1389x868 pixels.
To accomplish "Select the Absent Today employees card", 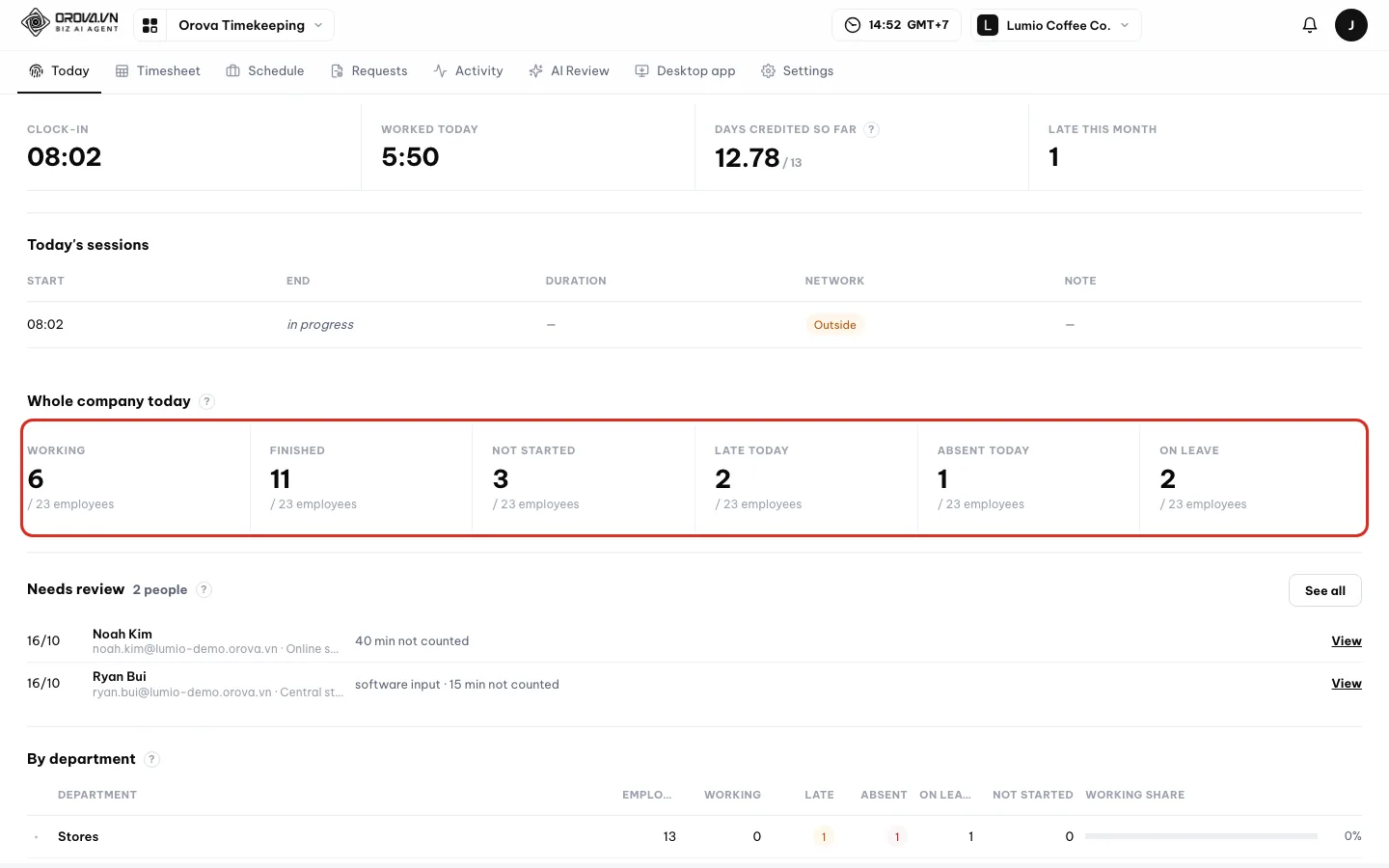I will click(x=1028, y=477).
